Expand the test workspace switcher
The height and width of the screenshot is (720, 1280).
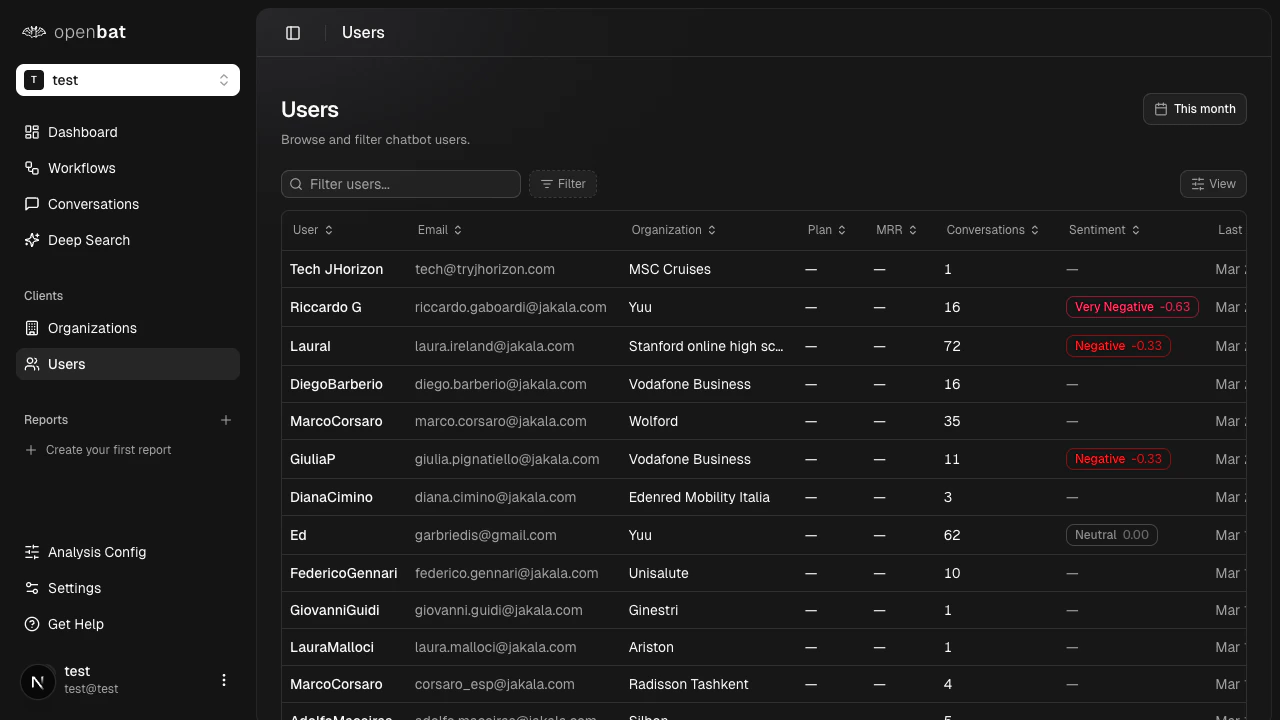pyautogui.click(x=128, y=80)
